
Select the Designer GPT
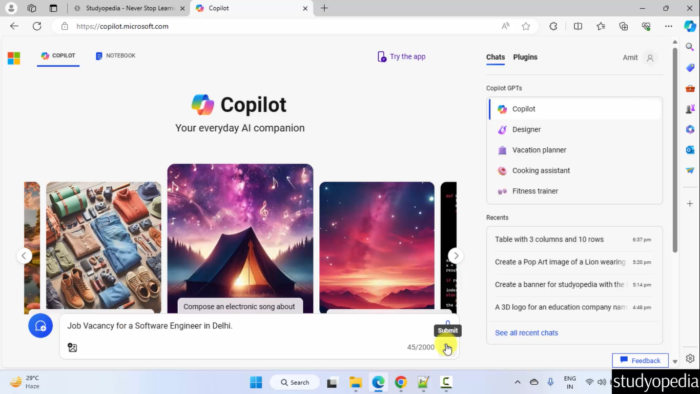tap(575, 129)
